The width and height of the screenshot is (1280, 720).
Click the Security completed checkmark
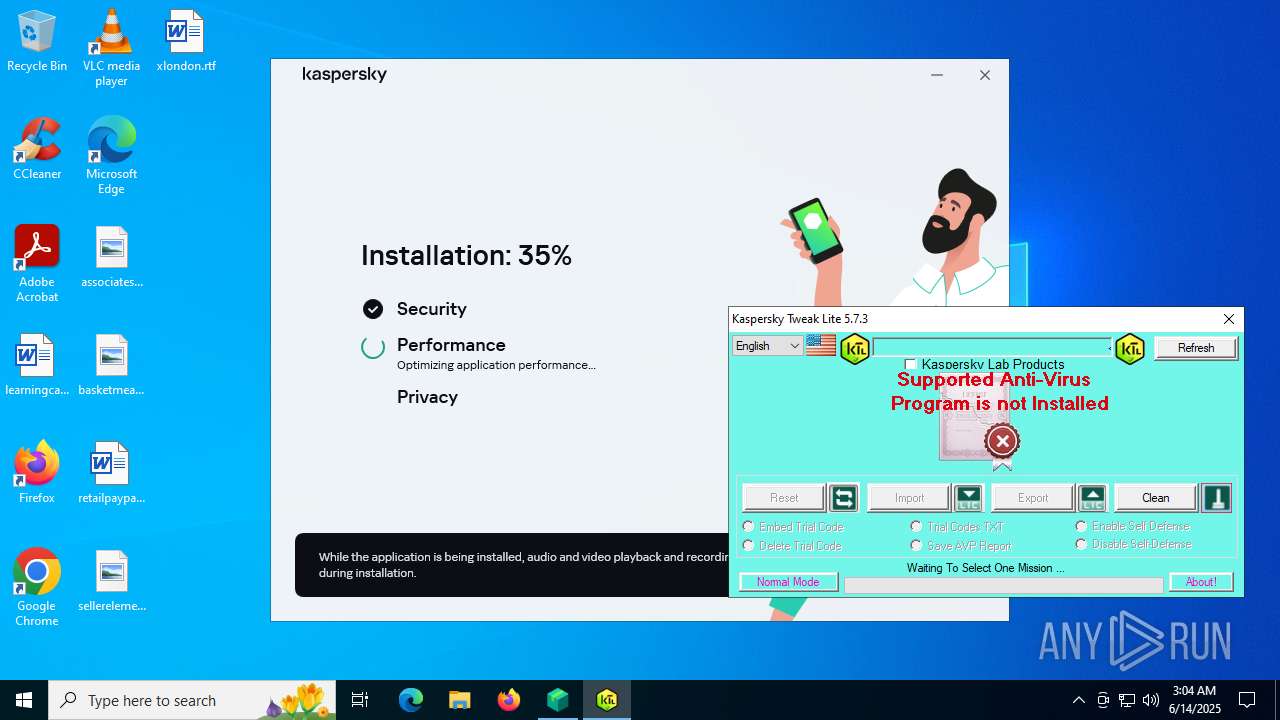(373, 309)
